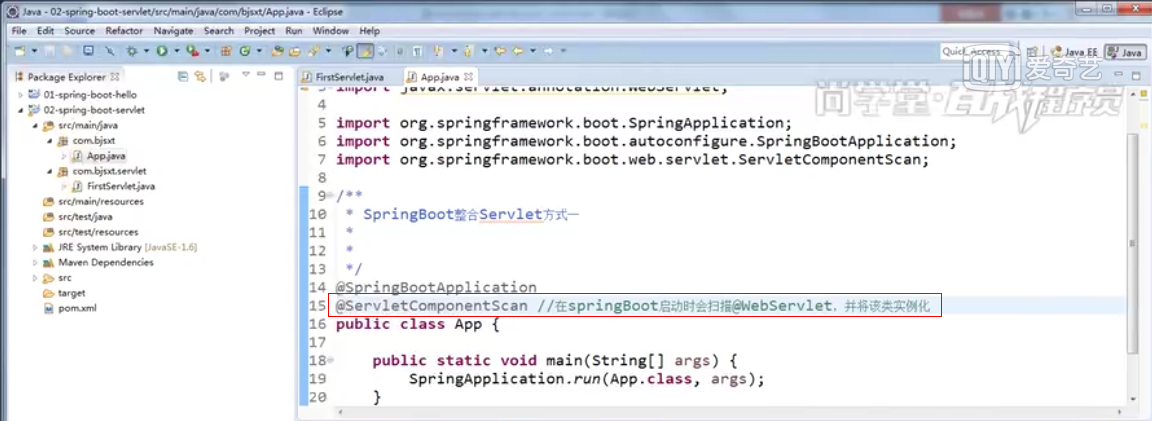Screen dimensions: 1152x421
Task: Expand App.java in Package Explorer
Action: pyautogui.click(x=64, y=156)
